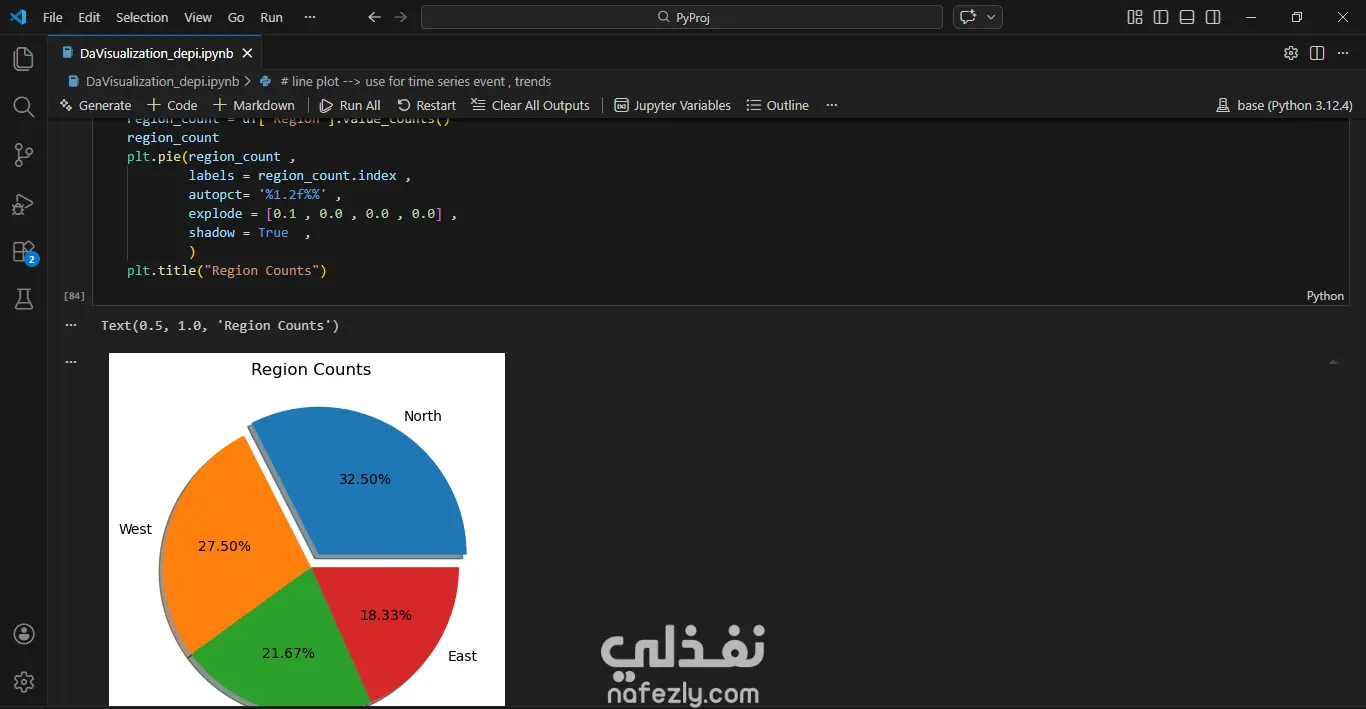Click the VS Code logo icon

[18, 17]
